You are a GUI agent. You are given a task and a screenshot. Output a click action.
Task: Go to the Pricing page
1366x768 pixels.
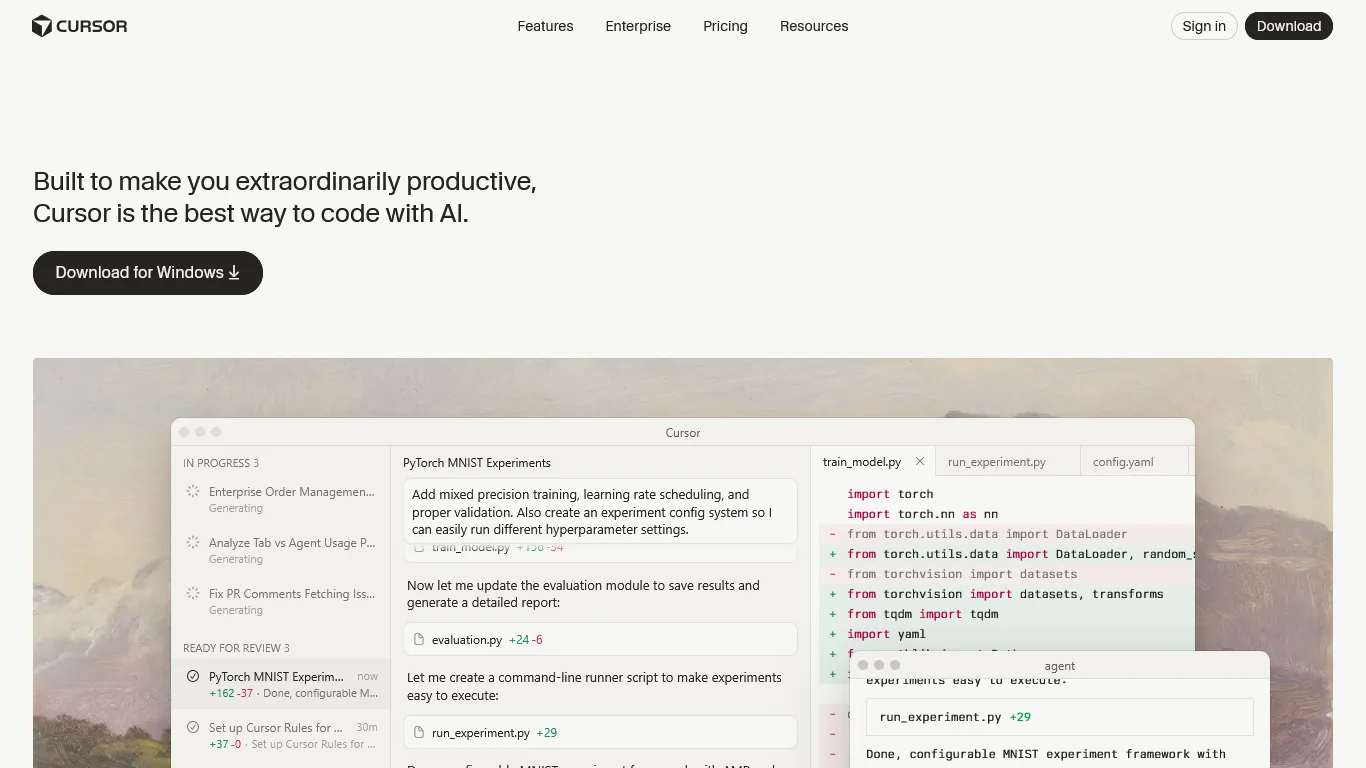point(725,26)
